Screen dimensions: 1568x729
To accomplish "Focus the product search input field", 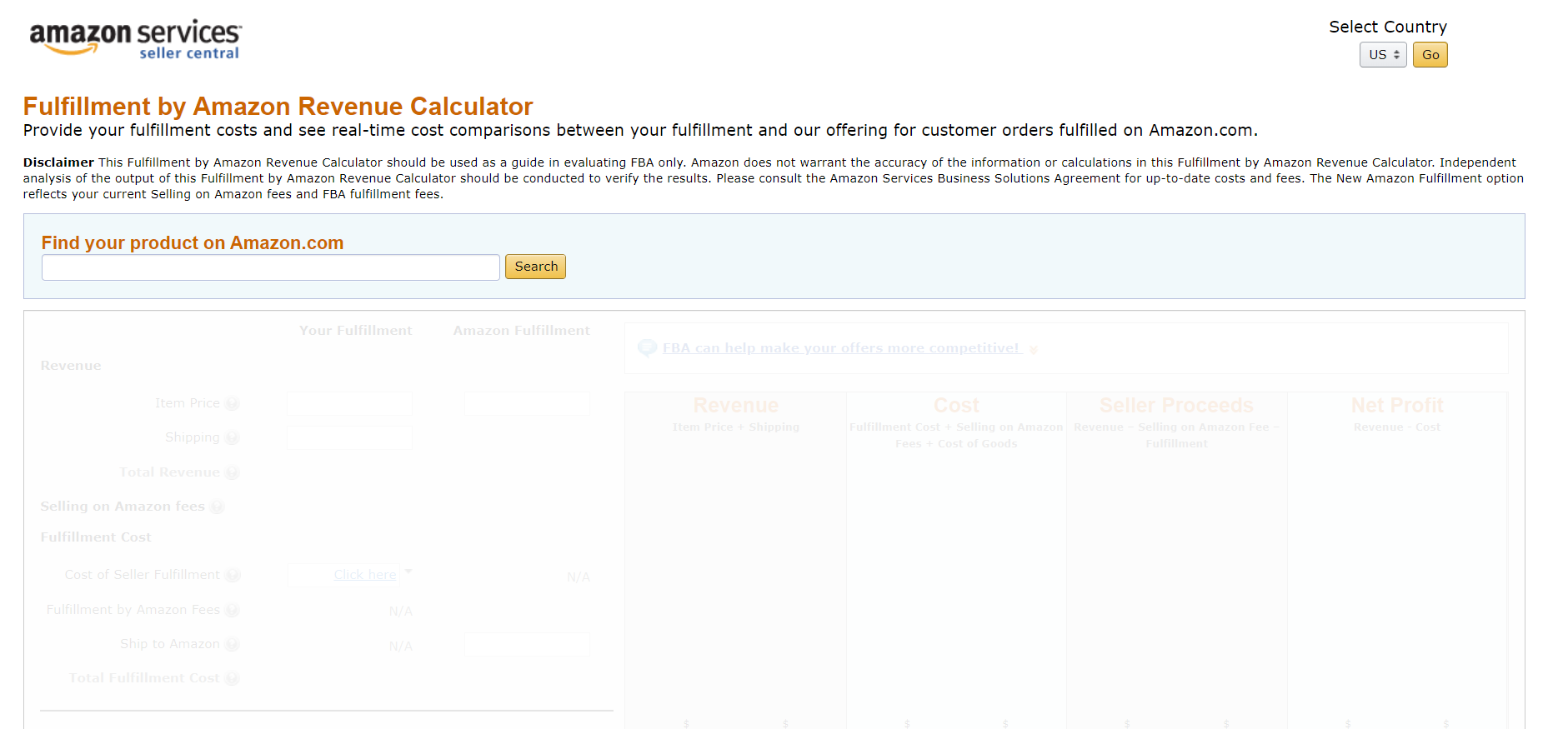I will [271, 267].
